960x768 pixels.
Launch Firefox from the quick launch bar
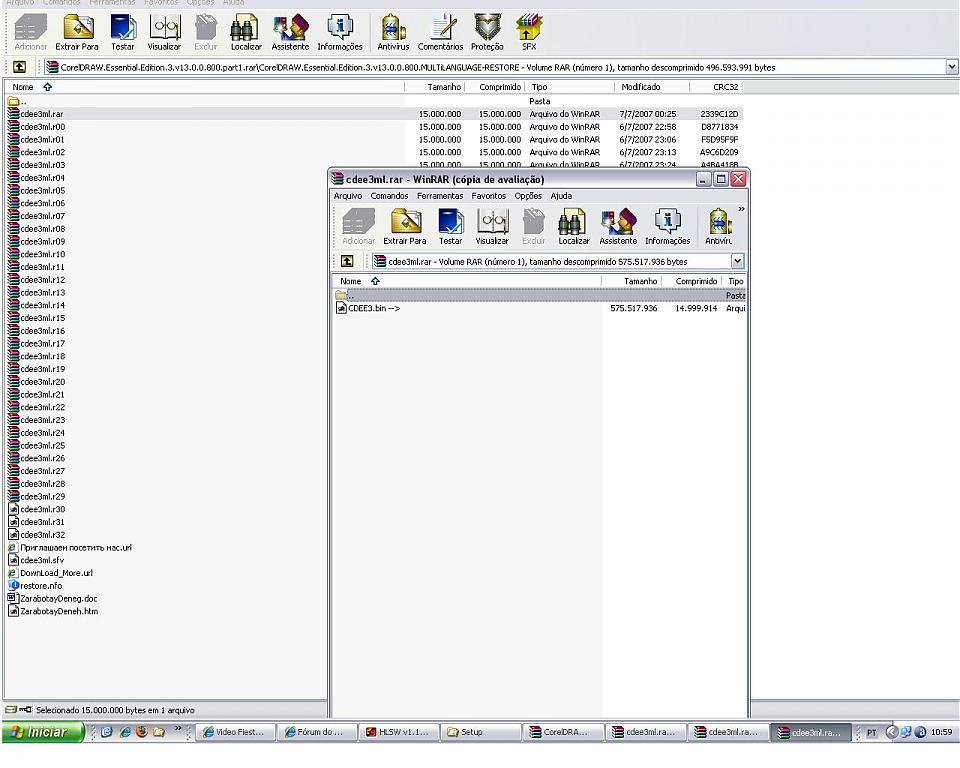pyautogui.click(x=142, y=731)
